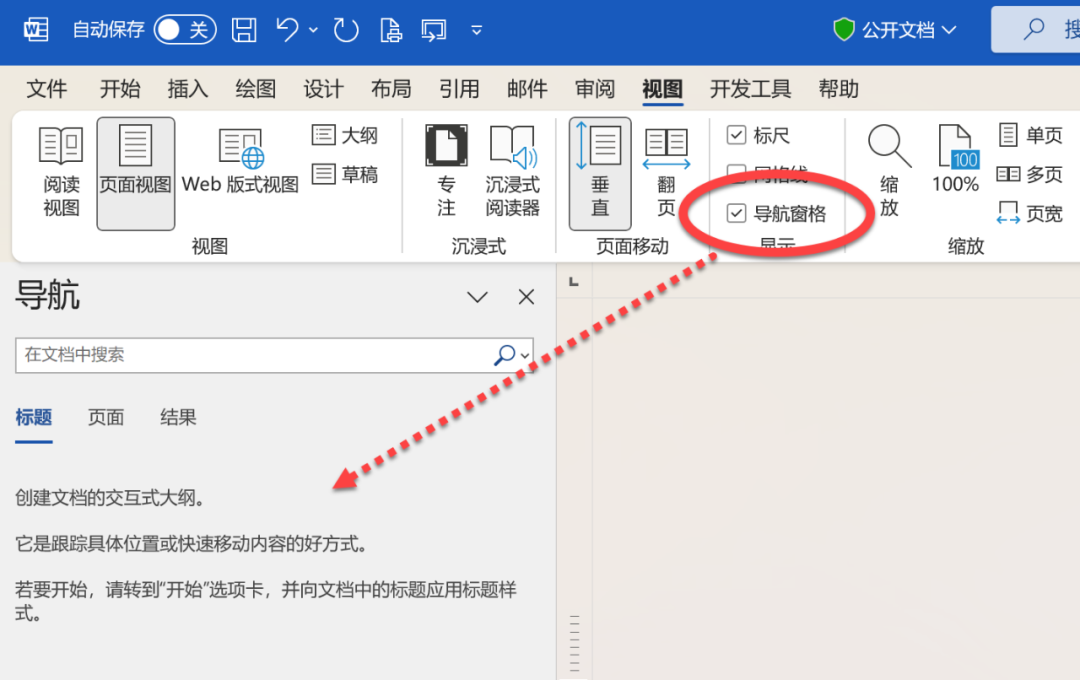This screenshot has width=1080, height=680.
Task: Choose 页宽 page width zoom
Action: click(x=1030, y=212)
